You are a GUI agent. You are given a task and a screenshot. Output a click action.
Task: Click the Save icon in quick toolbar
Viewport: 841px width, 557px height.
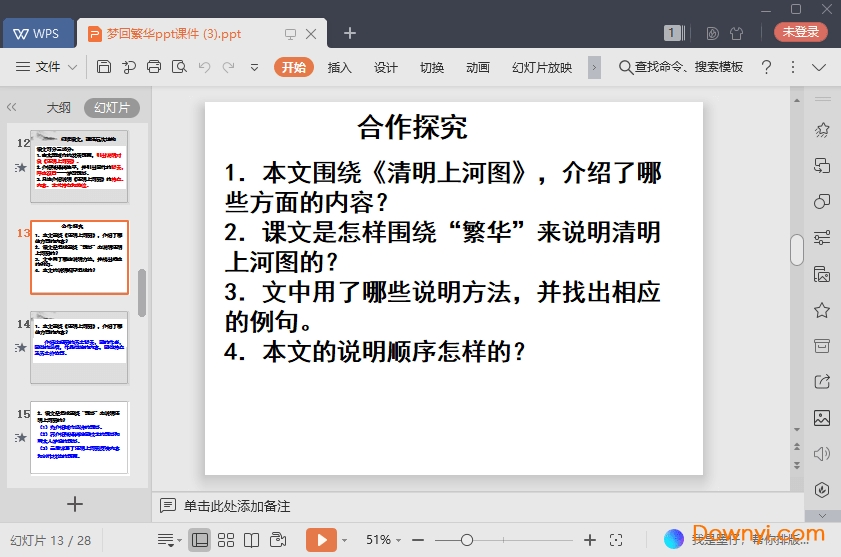(x=104, y=67)
